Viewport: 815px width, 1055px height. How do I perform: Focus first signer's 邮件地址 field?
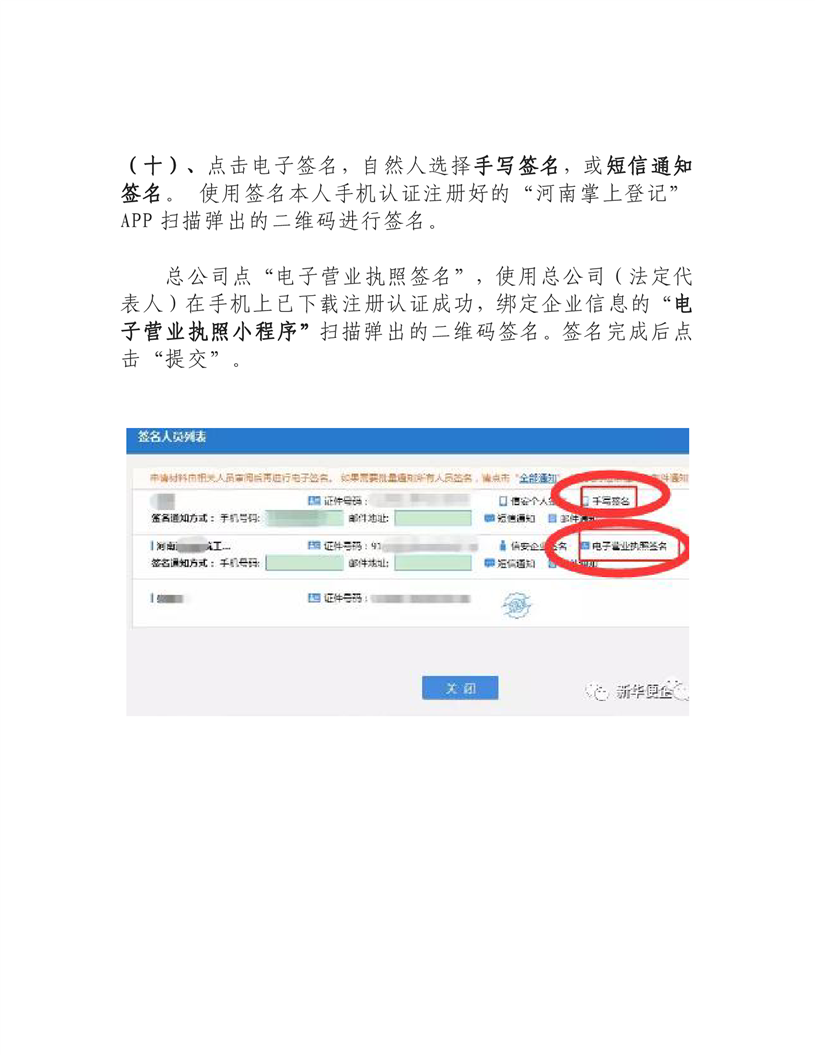[x=433, y=518]
